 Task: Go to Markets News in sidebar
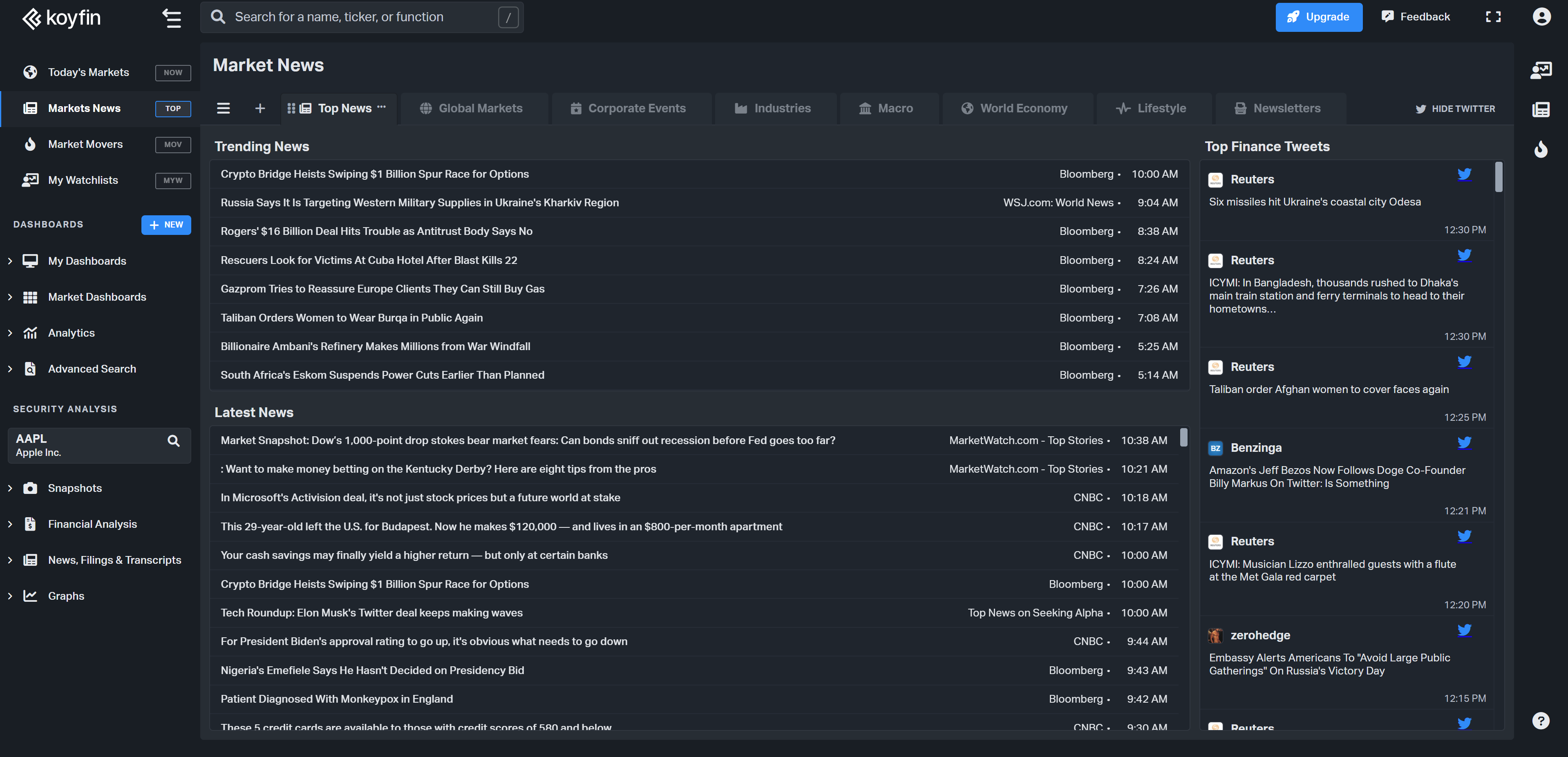pos(84,108)
